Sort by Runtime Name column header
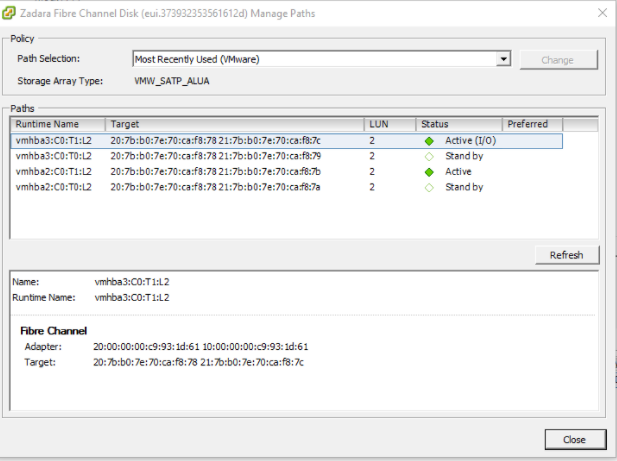Viewport: 617px width, 461px height. click(x=58, y=124)
